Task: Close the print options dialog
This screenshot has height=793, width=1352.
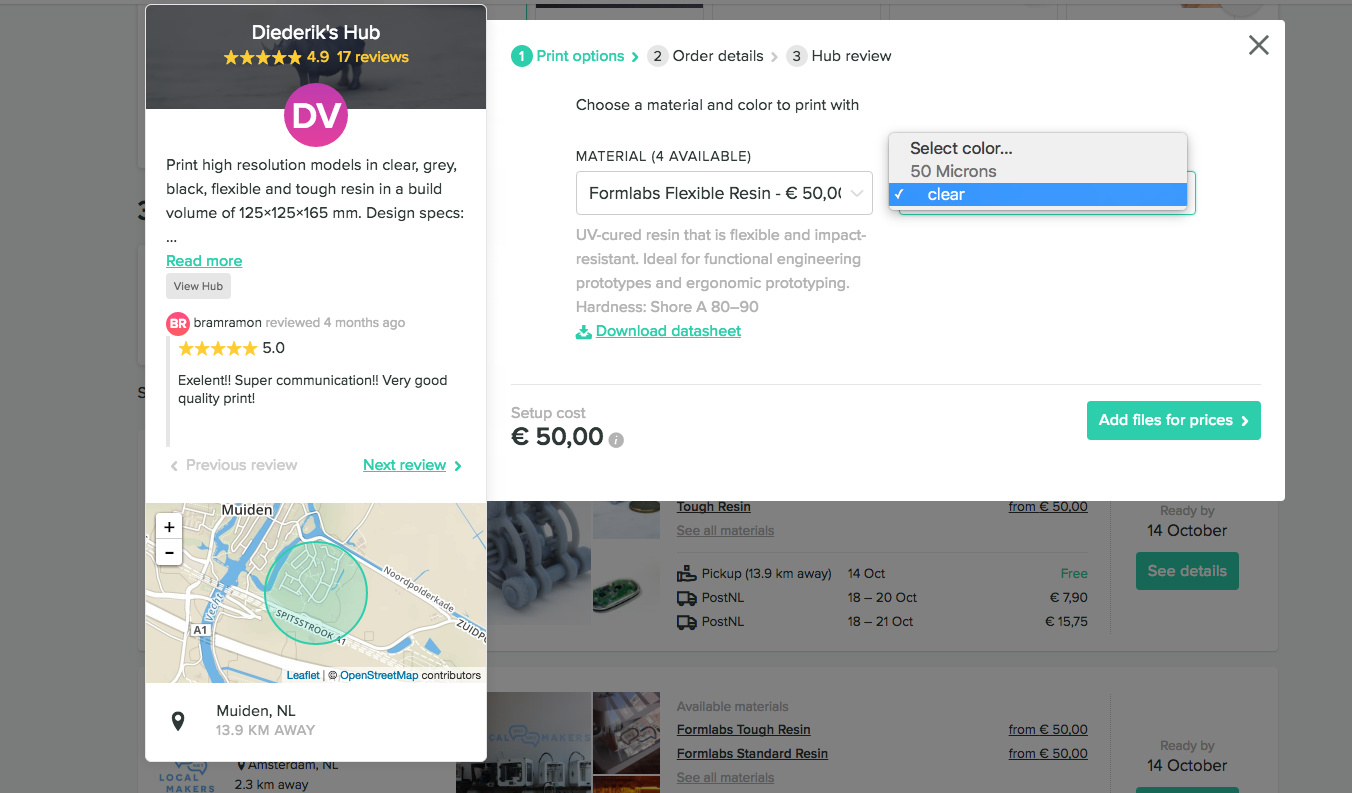Action: (x=1258, y=45)
